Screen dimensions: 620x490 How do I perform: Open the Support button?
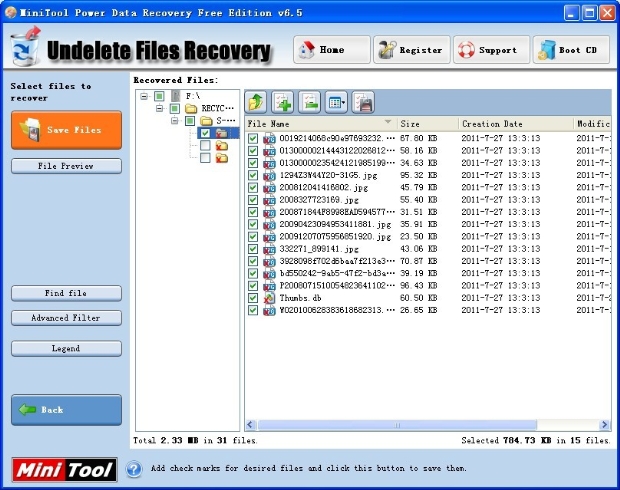(x=491, y=50)
